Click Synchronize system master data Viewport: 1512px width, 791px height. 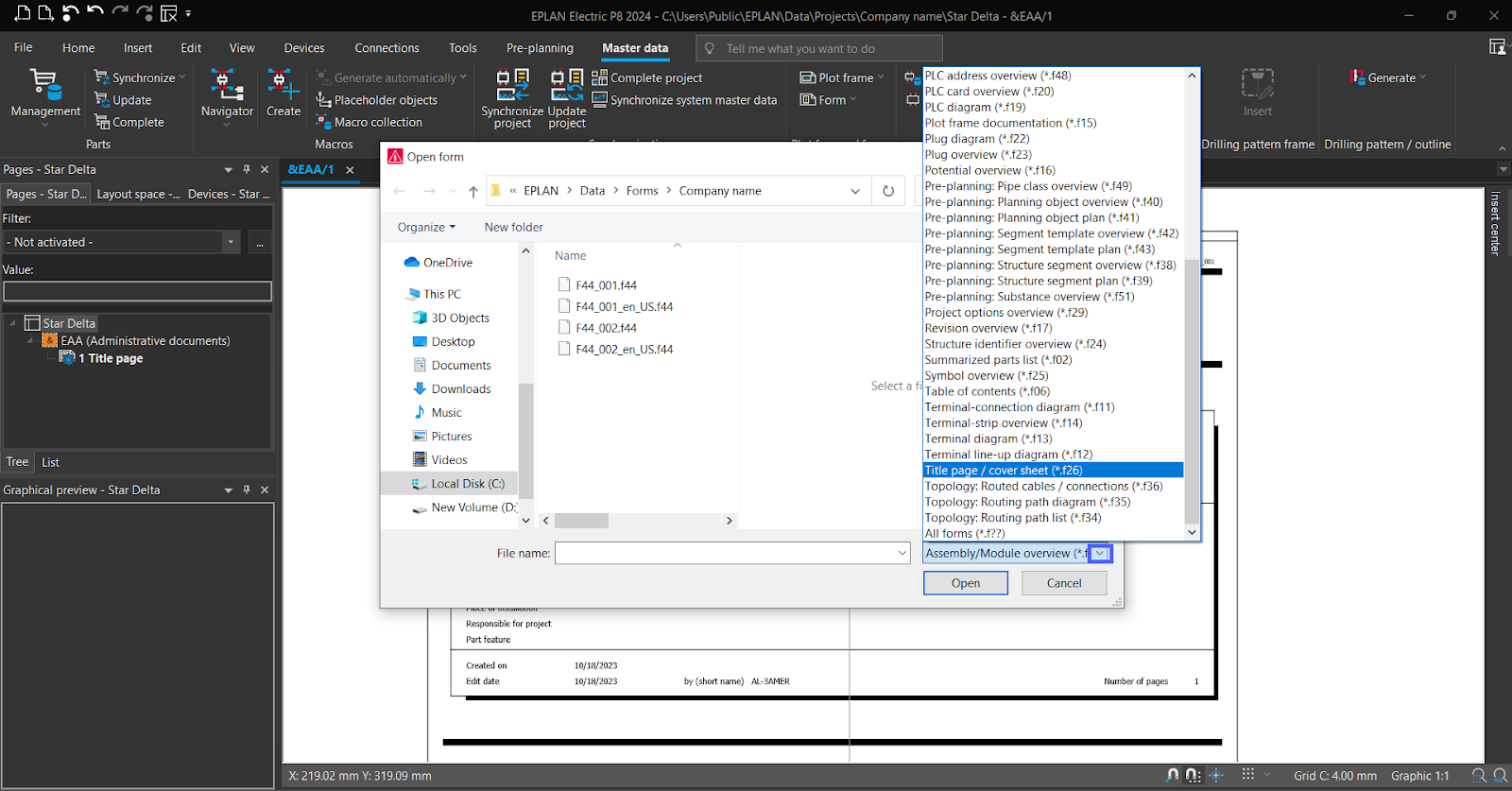[x=684, y=100]
